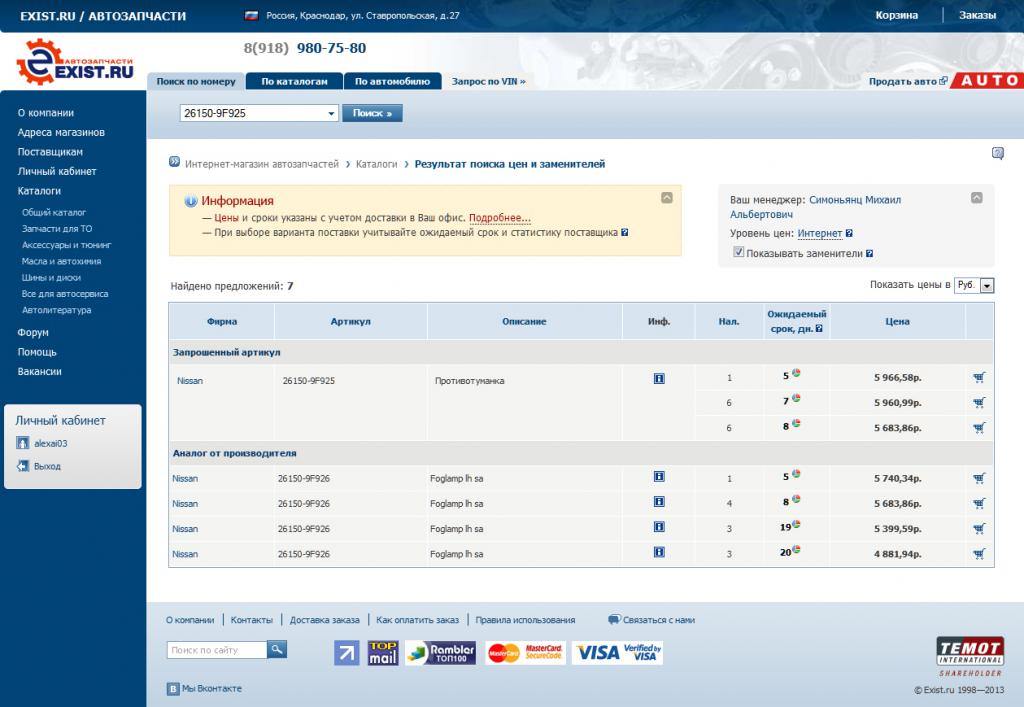Click the TEMOT International shareholder logo

(x=970, y=657)
